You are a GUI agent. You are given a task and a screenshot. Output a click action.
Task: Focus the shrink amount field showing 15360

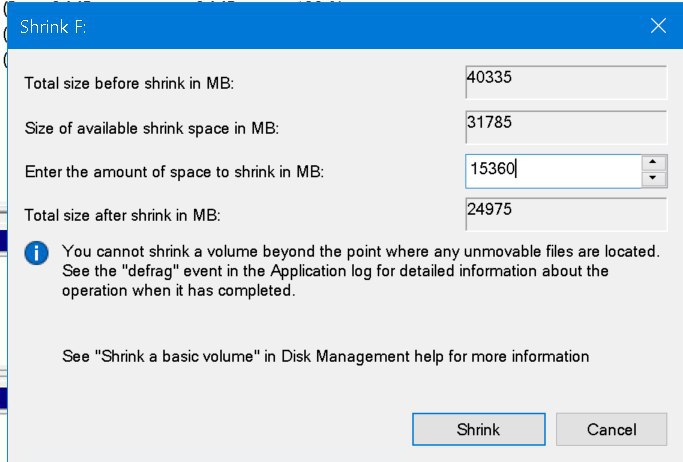tap(553, 171)
